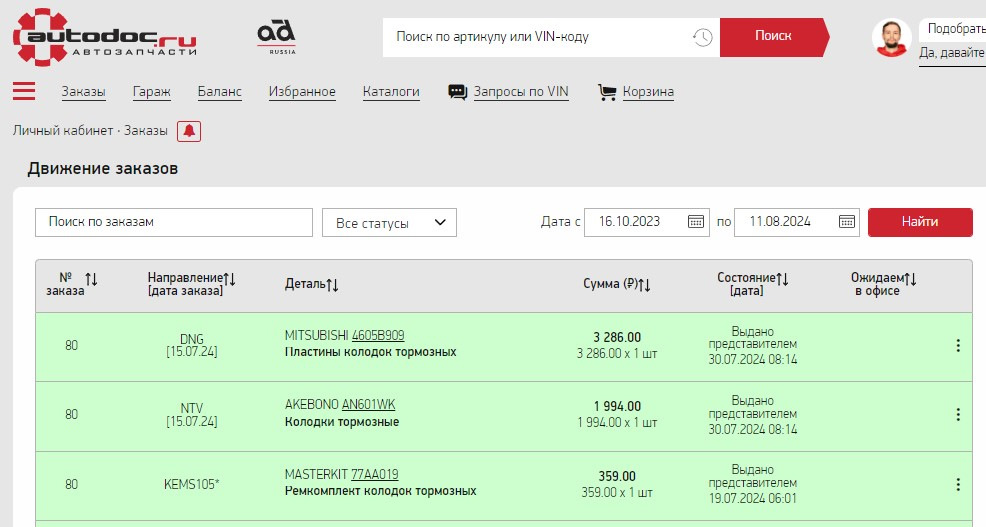Click the Да, давайте reply link
Screen dimensions: 986x527
(x=952, y=53)
